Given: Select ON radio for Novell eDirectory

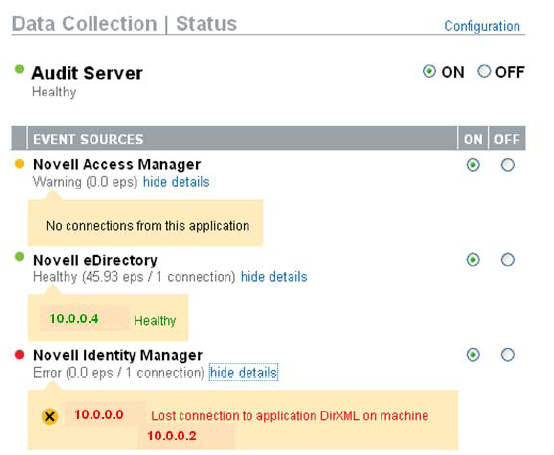Looking at the screenshot, I should point(473,260).
